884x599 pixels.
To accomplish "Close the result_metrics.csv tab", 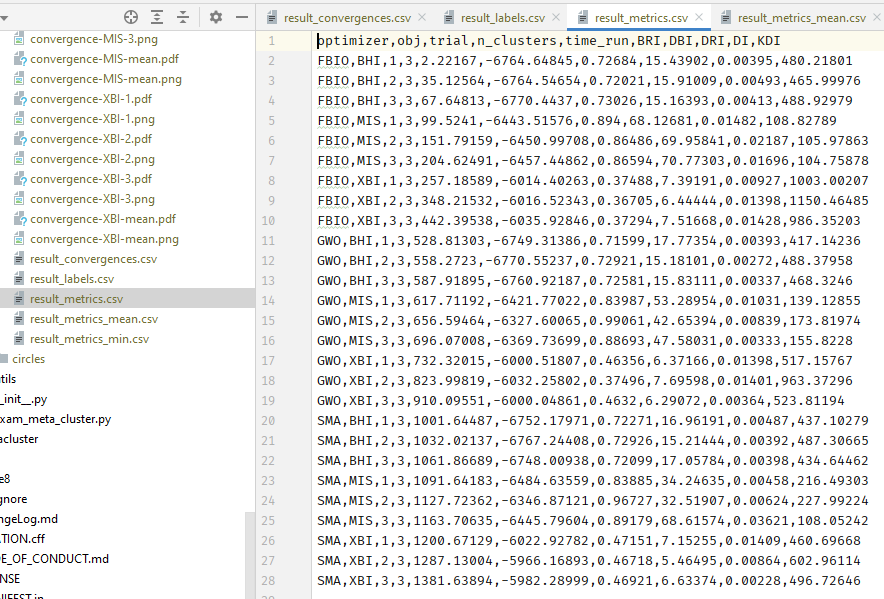I will point(699,17).
